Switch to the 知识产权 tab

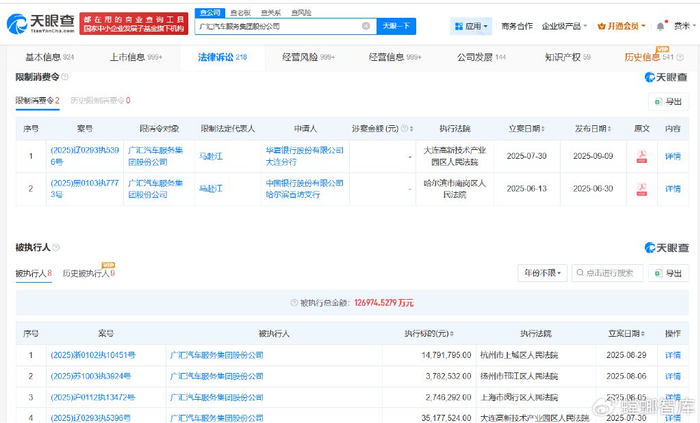[x=567, y=57]
